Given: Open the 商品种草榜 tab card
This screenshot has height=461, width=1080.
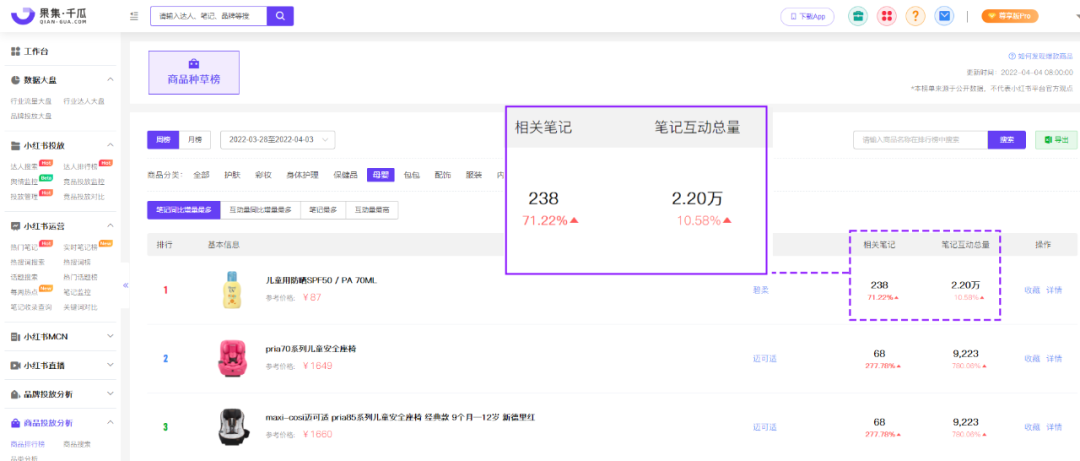Looking at the screenshot, I should coord(193,72).
